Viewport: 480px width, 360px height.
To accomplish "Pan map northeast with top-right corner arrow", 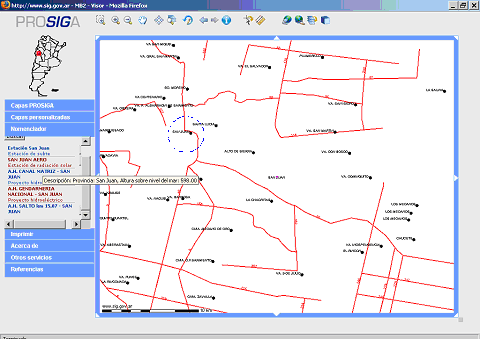I will pos(456,38).
